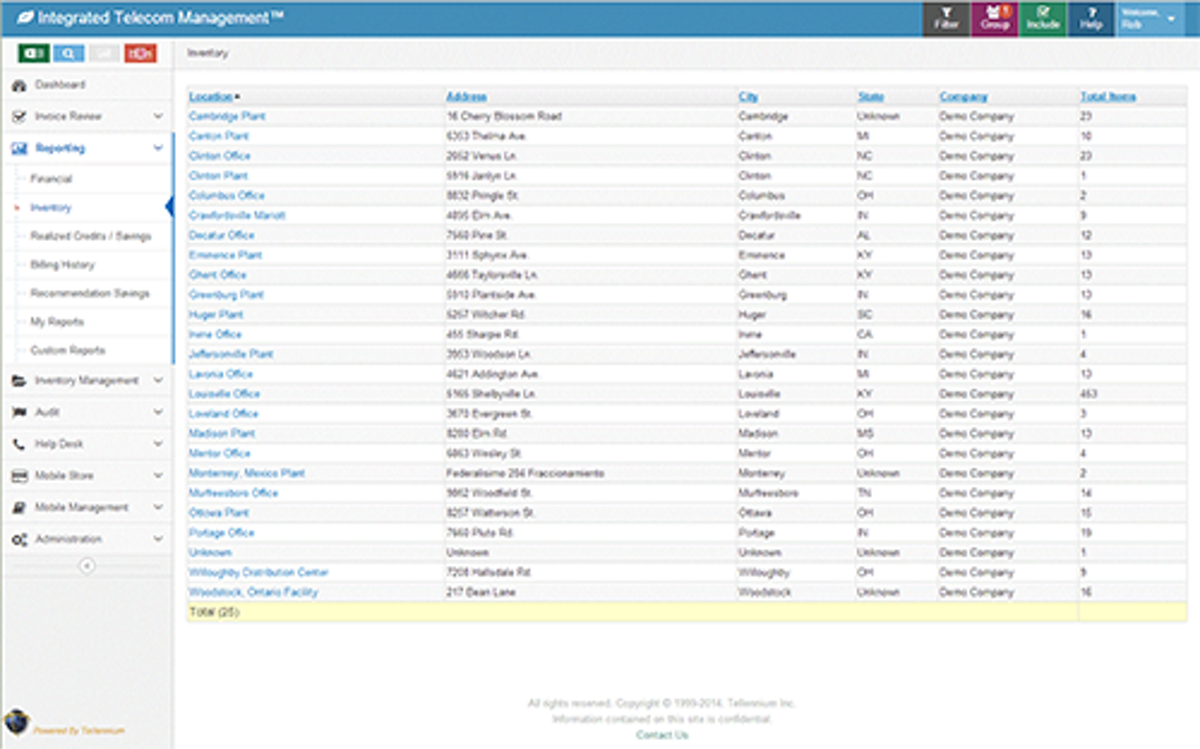Click the 'Federalismo 204 Fraccionamiento' address cell
The height and width of the screenshot is (749, 1200).
525,473
